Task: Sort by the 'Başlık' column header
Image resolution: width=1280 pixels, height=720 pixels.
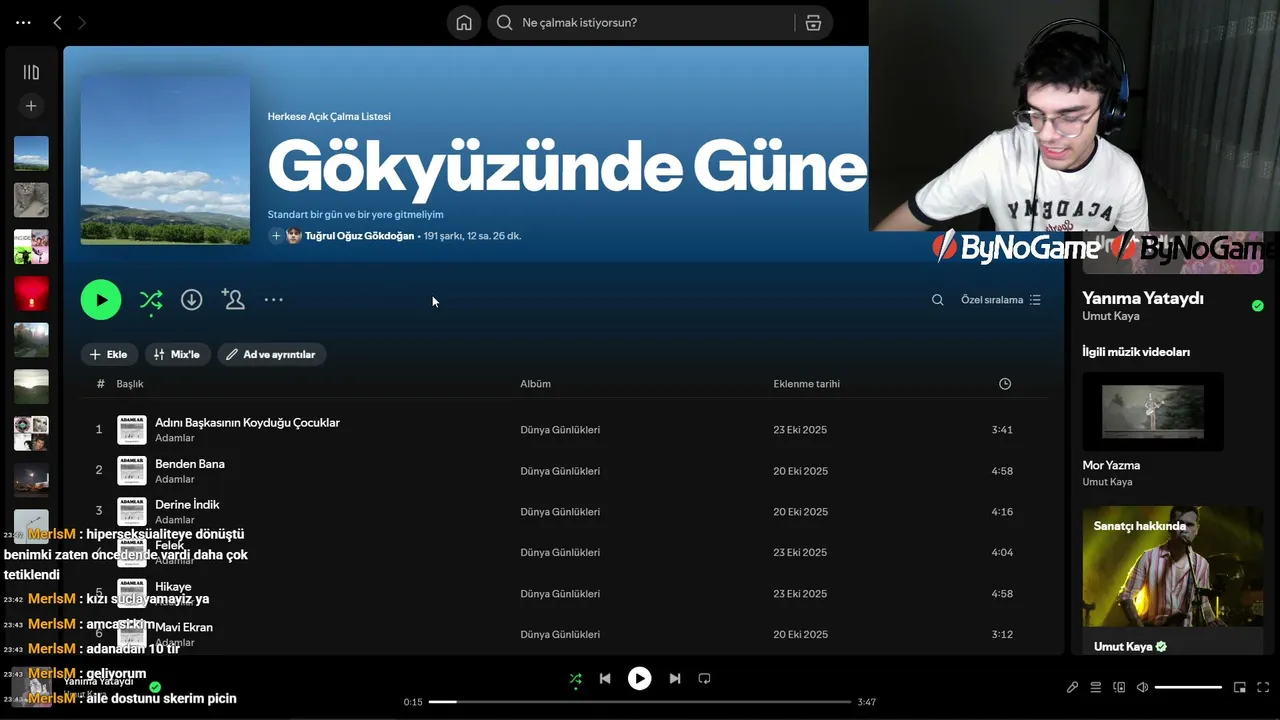Action: [130, 384]
